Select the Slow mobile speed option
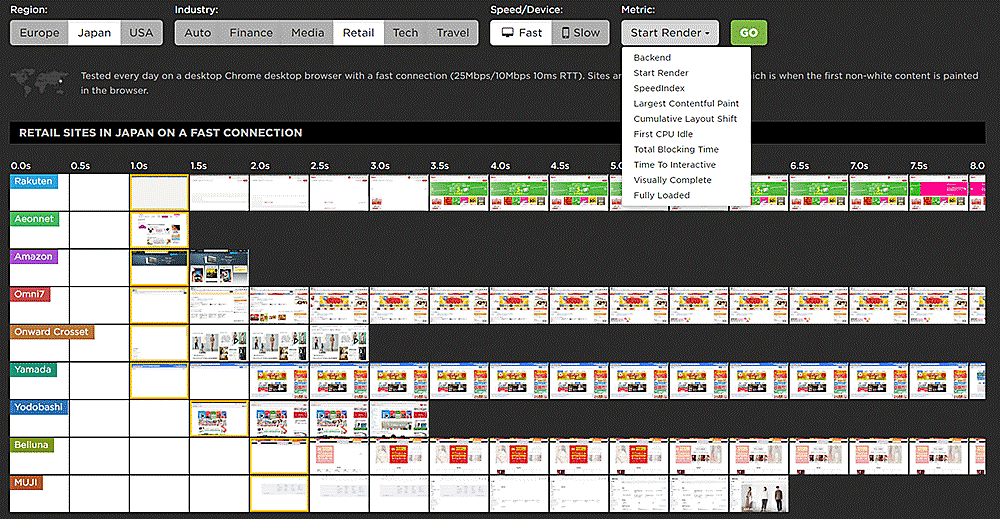Screen dimensions: 1000x519 (x=580, y=33)
